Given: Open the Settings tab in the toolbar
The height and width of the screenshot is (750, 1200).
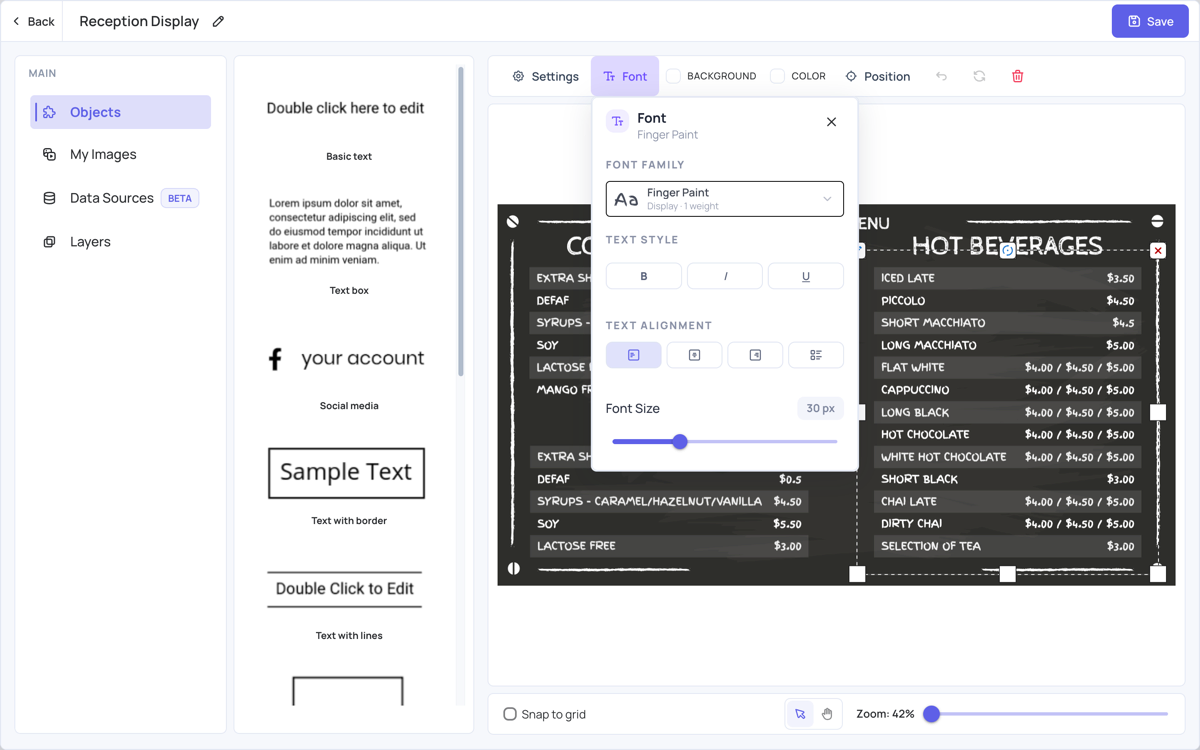Looking at the screenshot, I should 546,76.
